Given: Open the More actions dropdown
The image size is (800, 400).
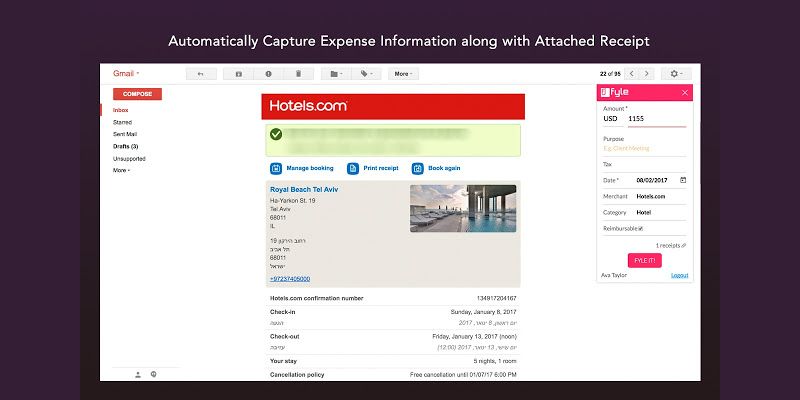Looking at the screenshot, I should click(x=404, y=74).
